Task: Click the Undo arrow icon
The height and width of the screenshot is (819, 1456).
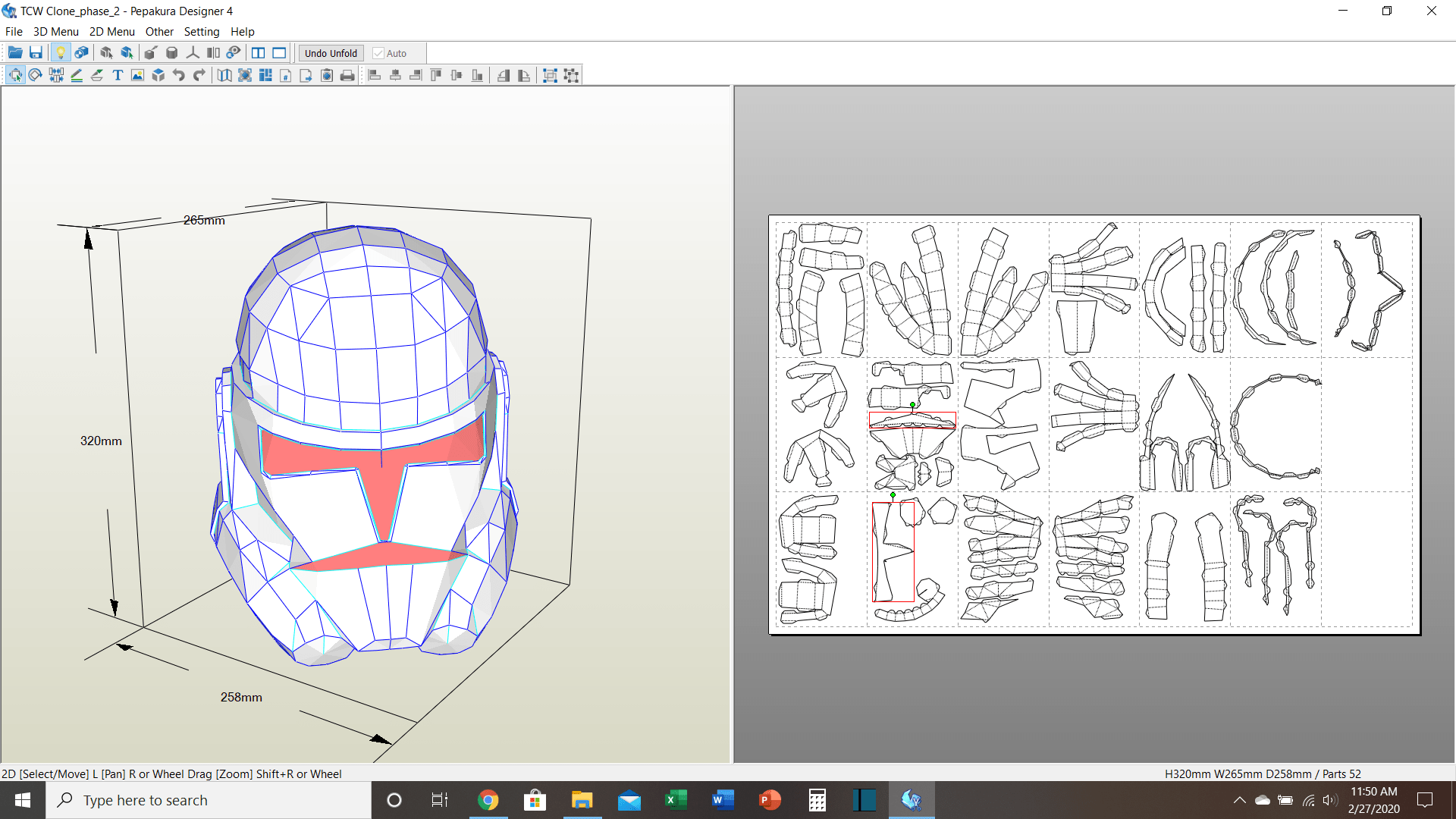Action: tap(179, 75)
